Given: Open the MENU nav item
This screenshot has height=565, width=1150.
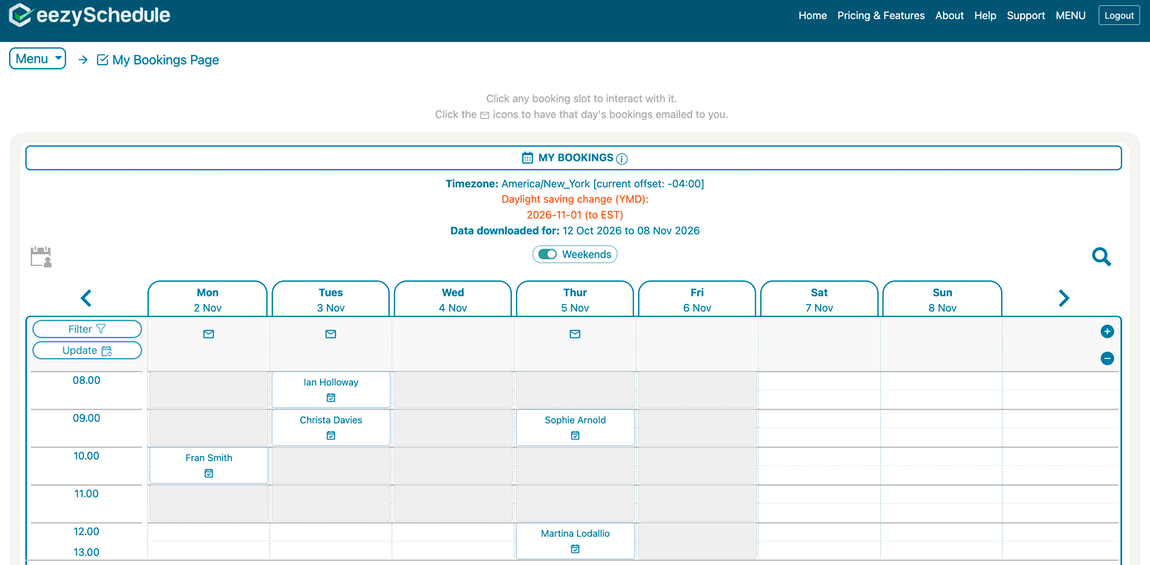Looking at the screenshot, I should 1070,15.
